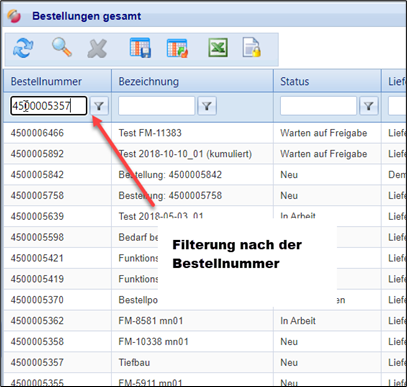The width and height of the screenshot is (407, 387).
Task: Click Neu status in row 4500005357
Action: tap(289, 363)
